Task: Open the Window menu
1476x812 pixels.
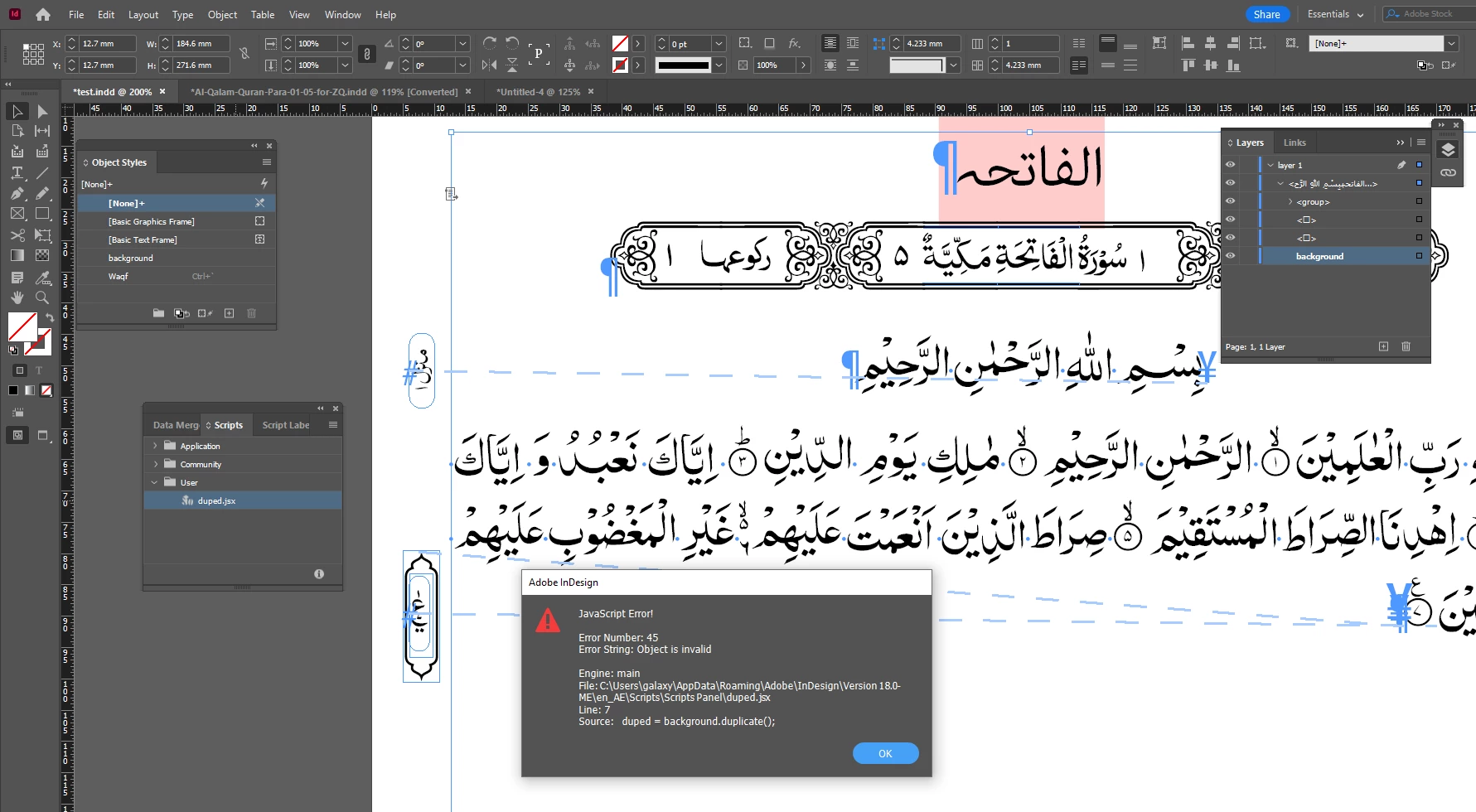Action: (x=342, y=14)
